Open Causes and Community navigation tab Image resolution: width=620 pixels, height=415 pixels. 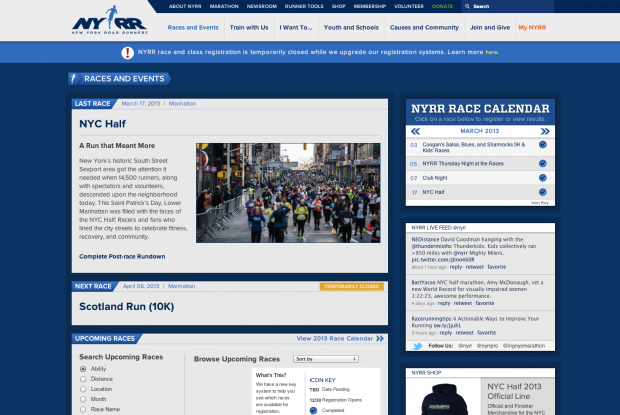tap(424, 28)
